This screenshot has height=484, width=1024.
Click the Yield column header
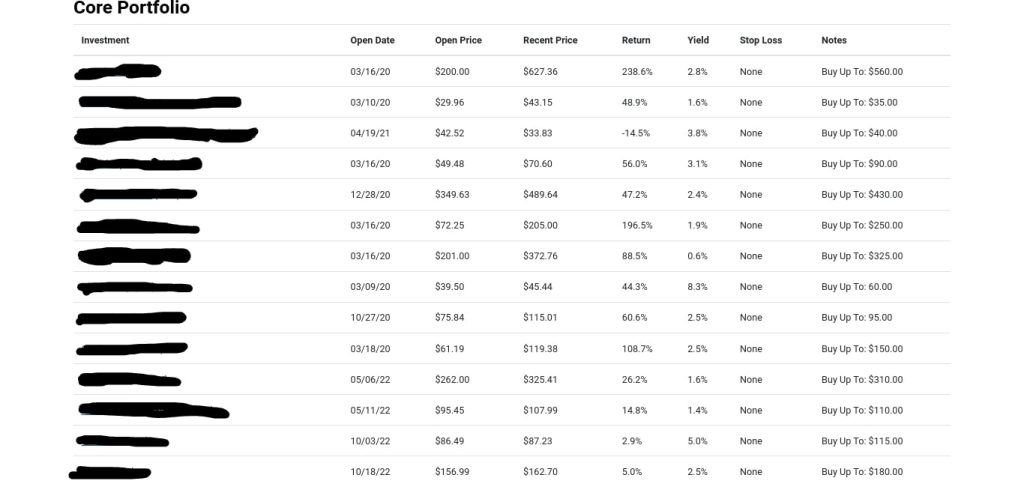(x=698, y=41)
